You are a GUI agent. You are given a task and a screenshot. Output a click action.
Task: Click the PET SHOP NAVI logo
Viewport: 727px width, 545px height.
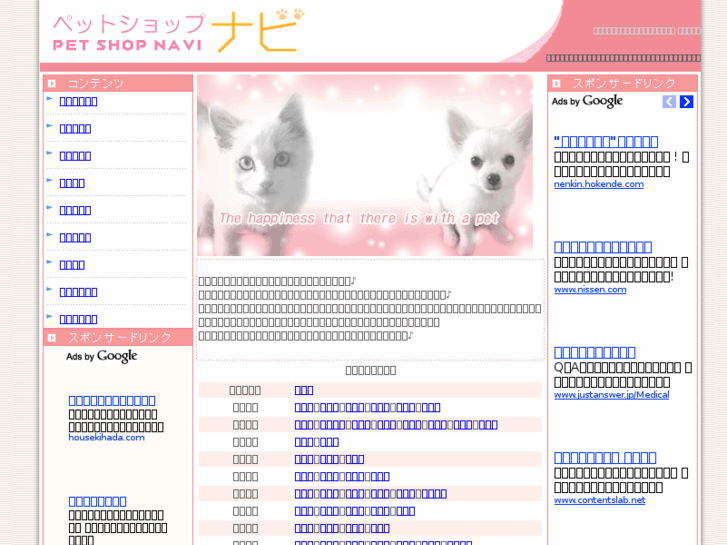[x=179, y=31]
